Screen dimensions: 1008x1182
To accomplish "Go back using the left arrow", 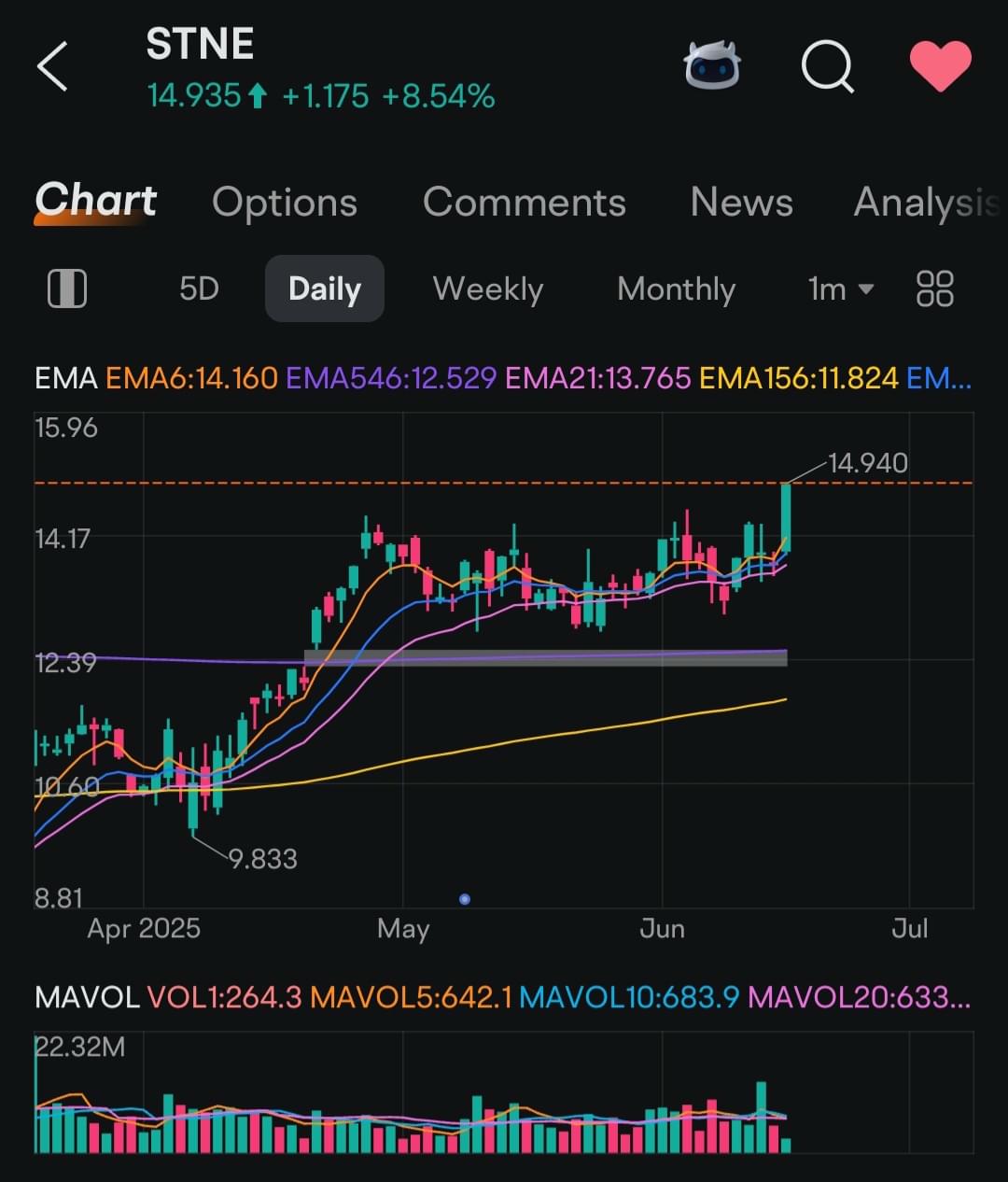I will [x=52, y=67].
